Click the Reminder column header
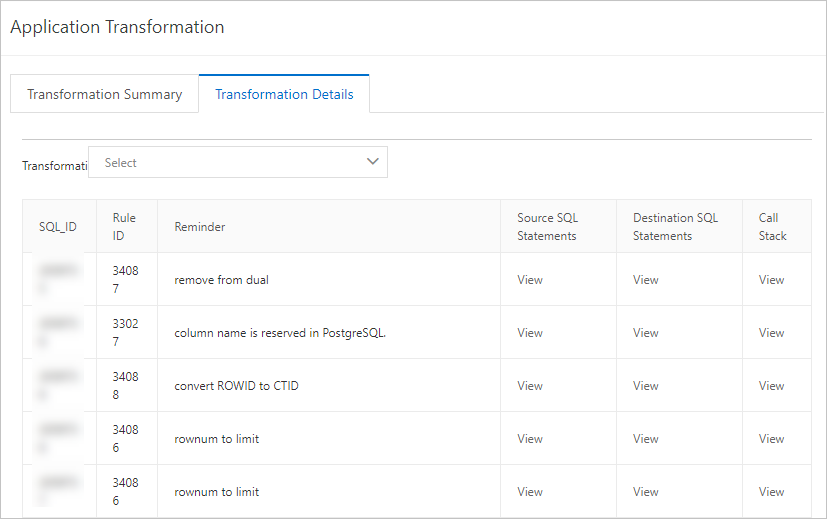Image resolution: width=827 pixels, height=519 pixels. coord(200,227)
